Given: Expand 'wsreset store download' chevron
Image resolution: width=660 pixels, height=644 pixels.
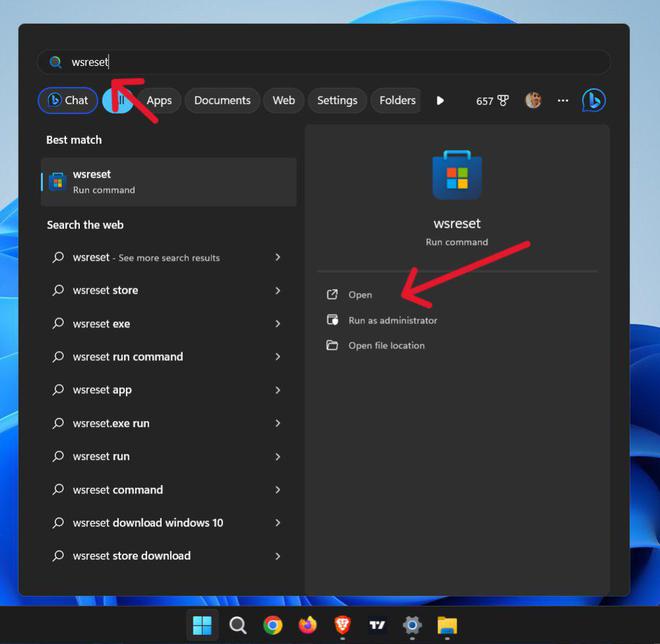Looking at the screenshot, I should 277,556.
